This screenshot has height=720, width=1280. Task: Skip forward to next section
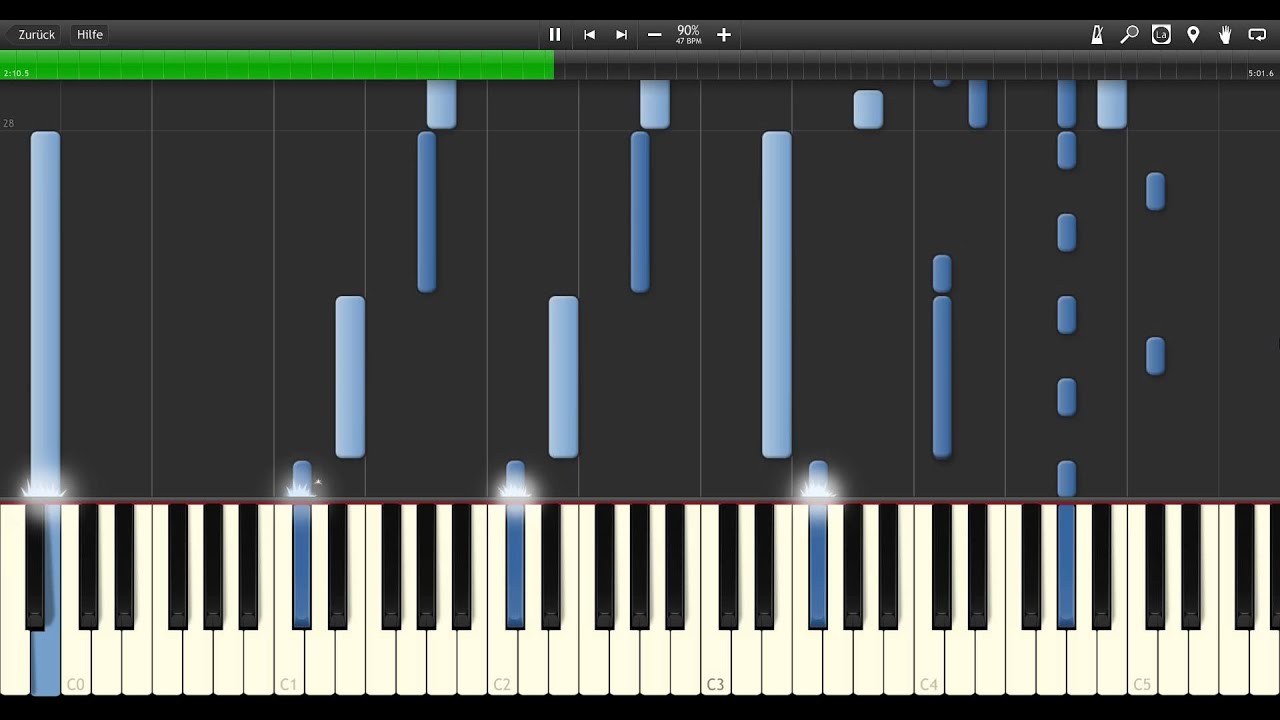click(x=621, y=34)
